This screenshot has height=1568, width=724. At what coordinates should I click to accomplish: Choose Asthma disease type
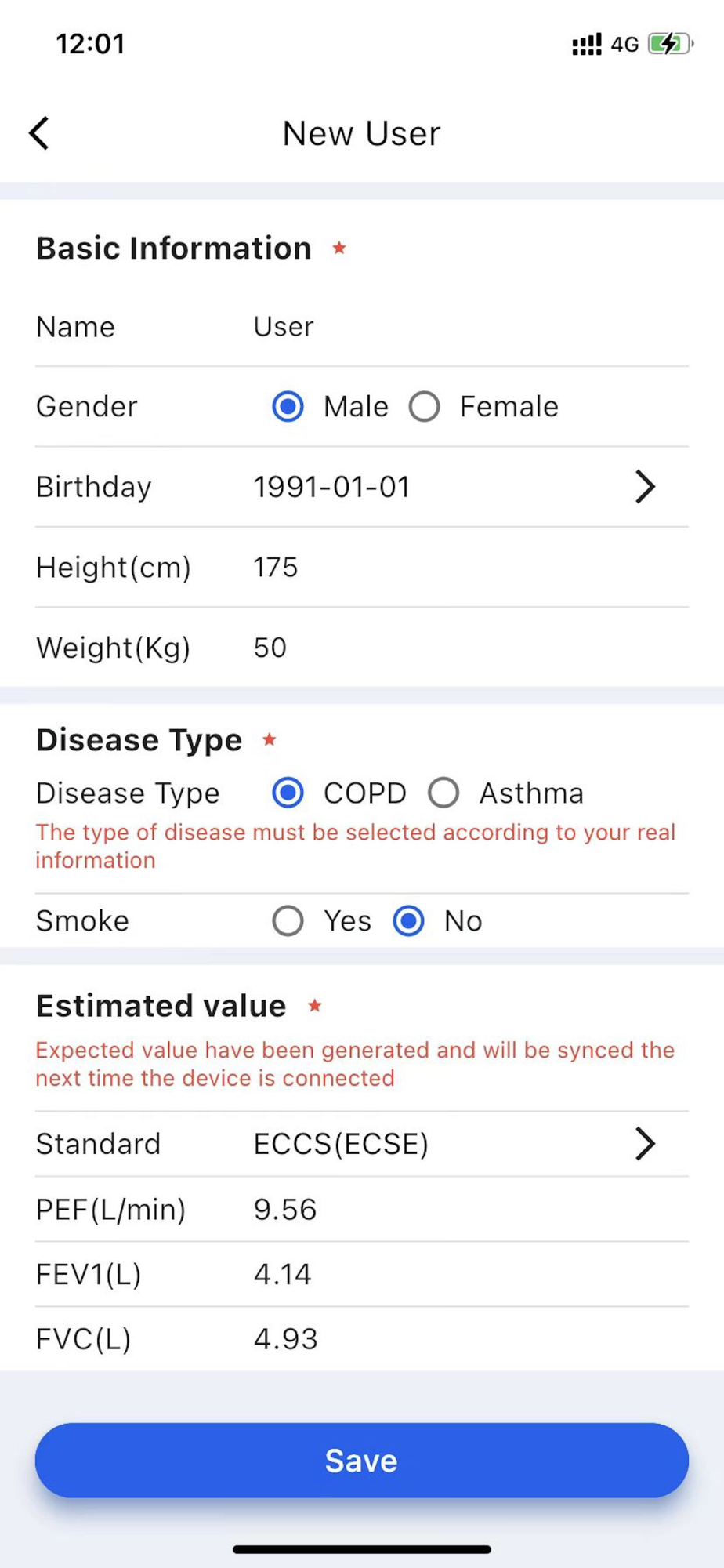tap(443, 793)
